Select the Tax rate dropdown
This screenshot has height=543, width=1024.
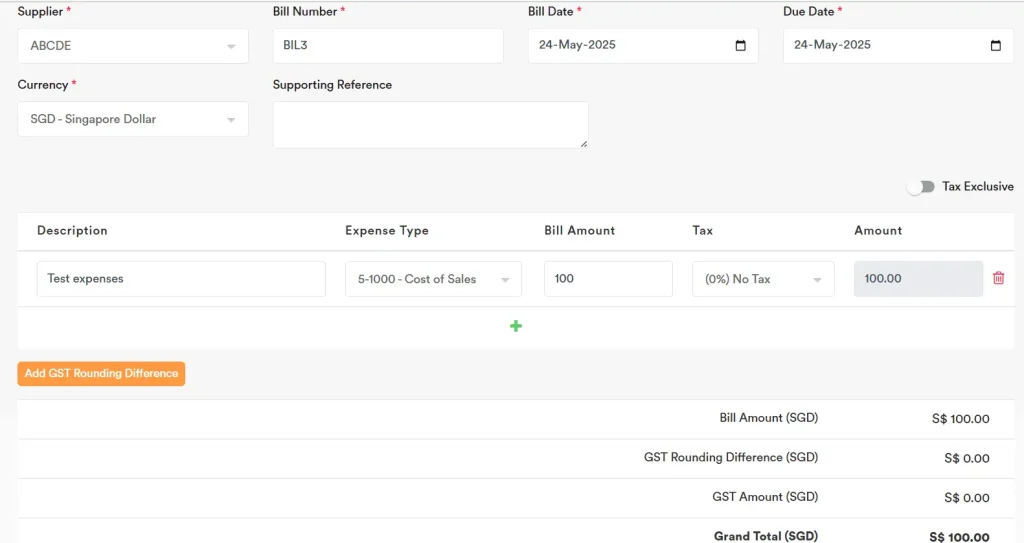pyautogui.click(x=762, y=279)
